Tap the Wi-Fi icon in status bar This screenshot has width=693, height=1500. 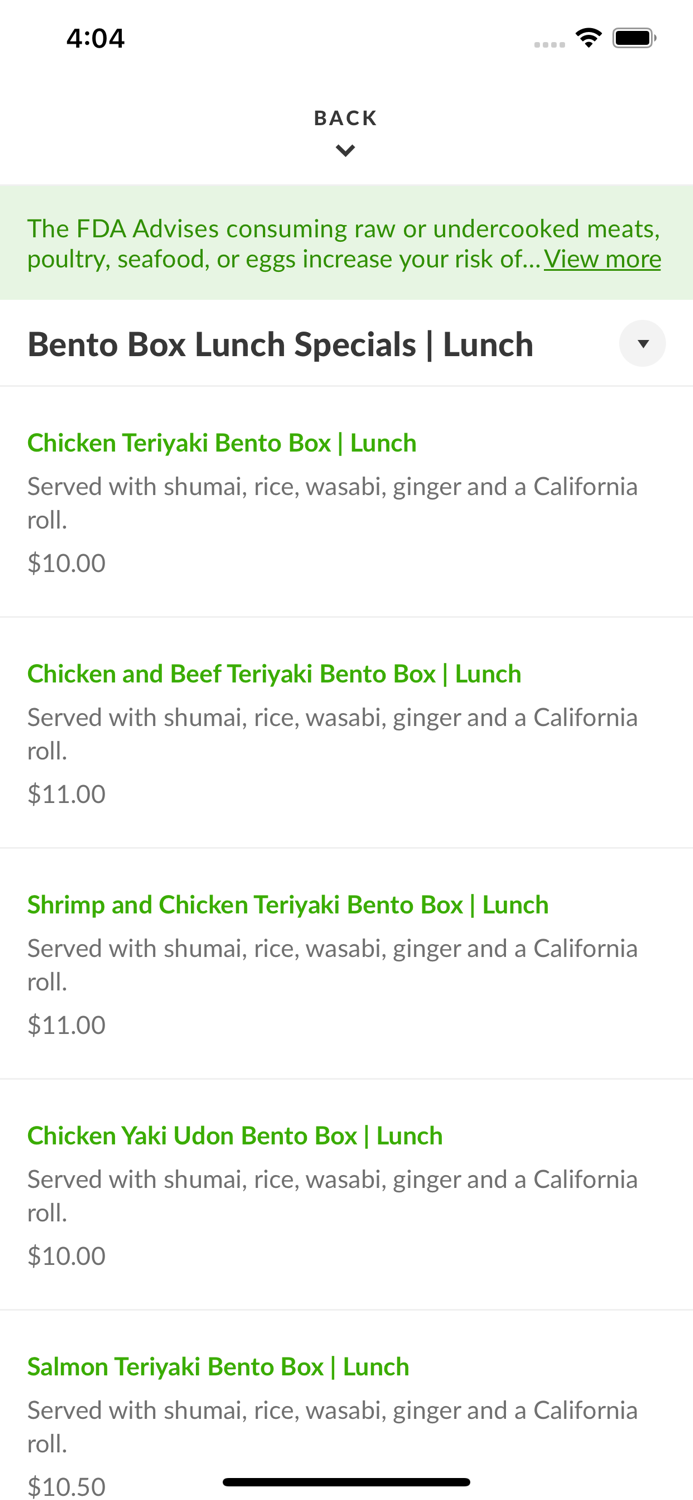(x=589, y=36)
